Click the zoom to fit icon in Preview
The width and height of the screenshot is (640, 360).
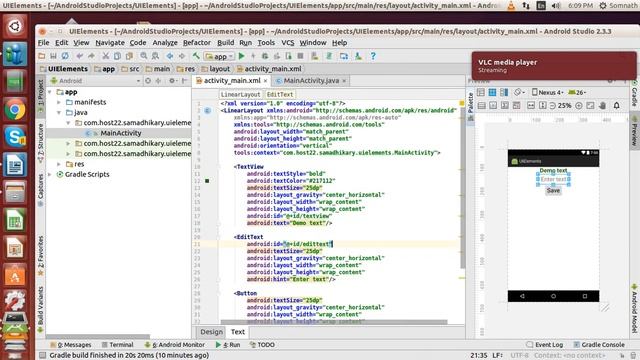coord(590,105)
